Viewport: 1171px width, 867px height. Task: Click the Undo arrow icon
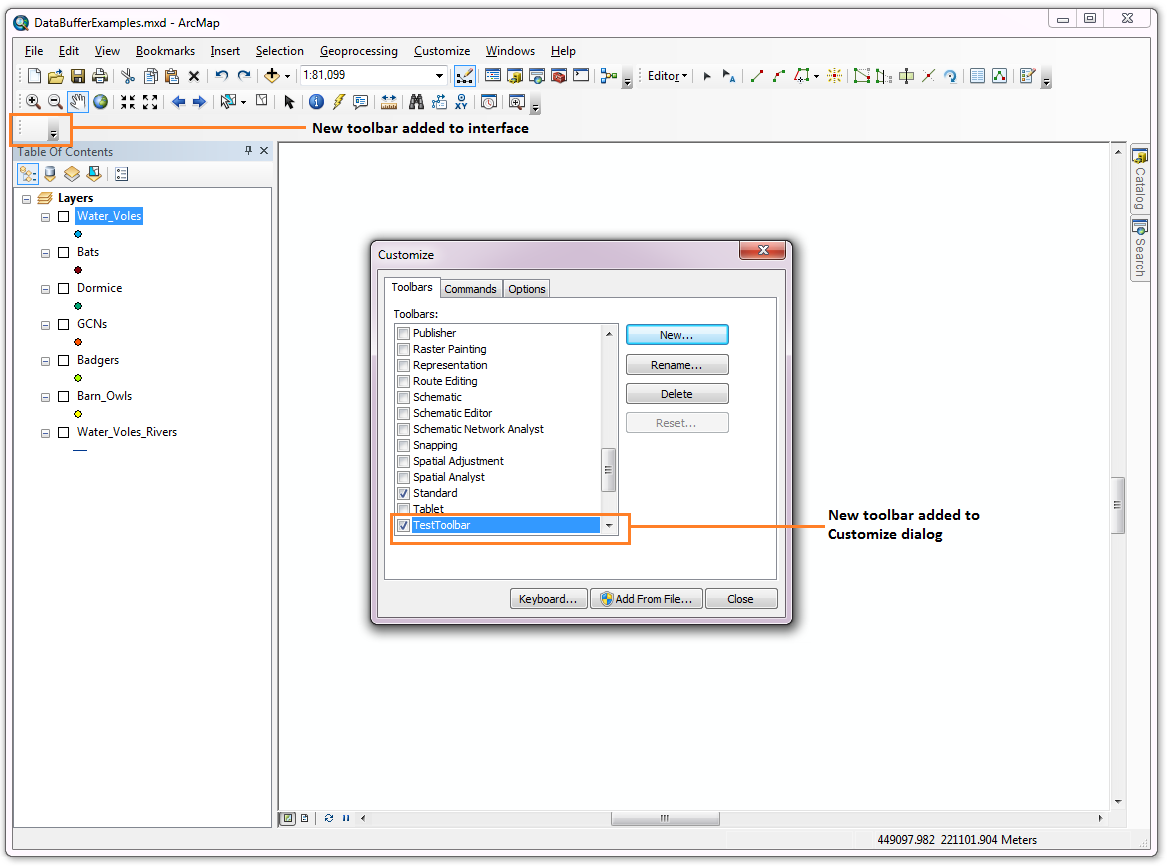coord(221,75)
